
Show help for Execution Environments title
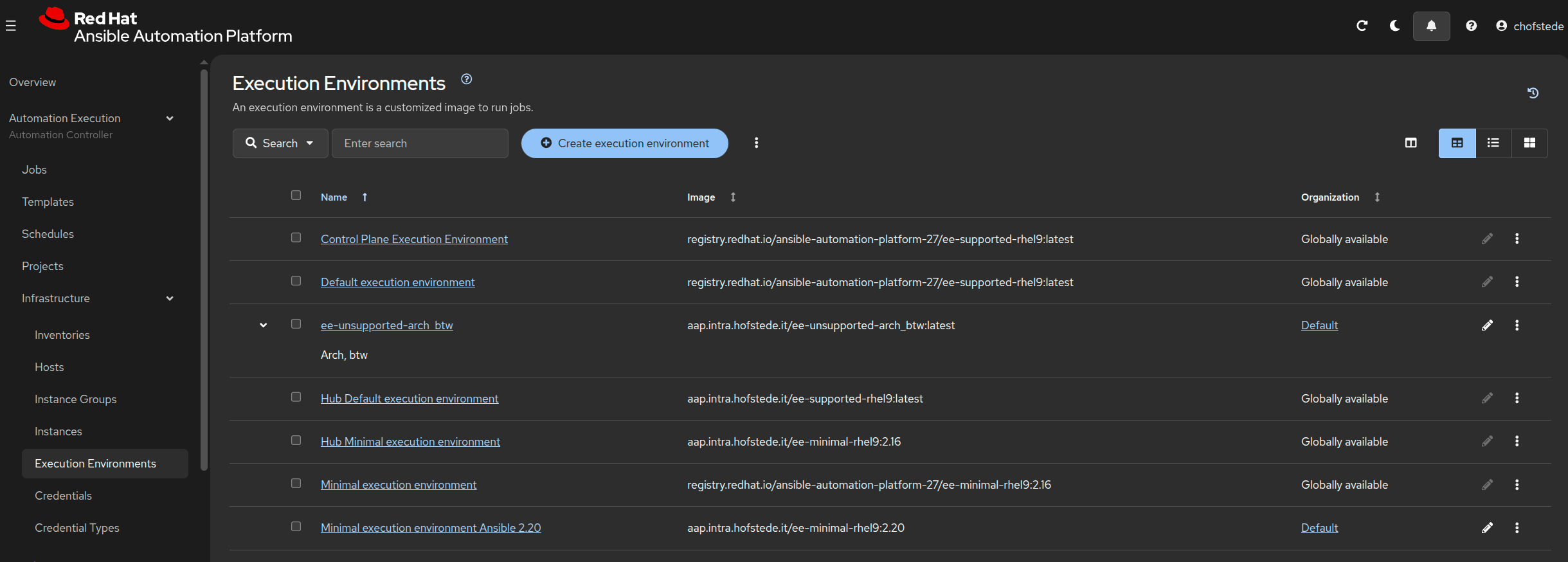[467, 79]
